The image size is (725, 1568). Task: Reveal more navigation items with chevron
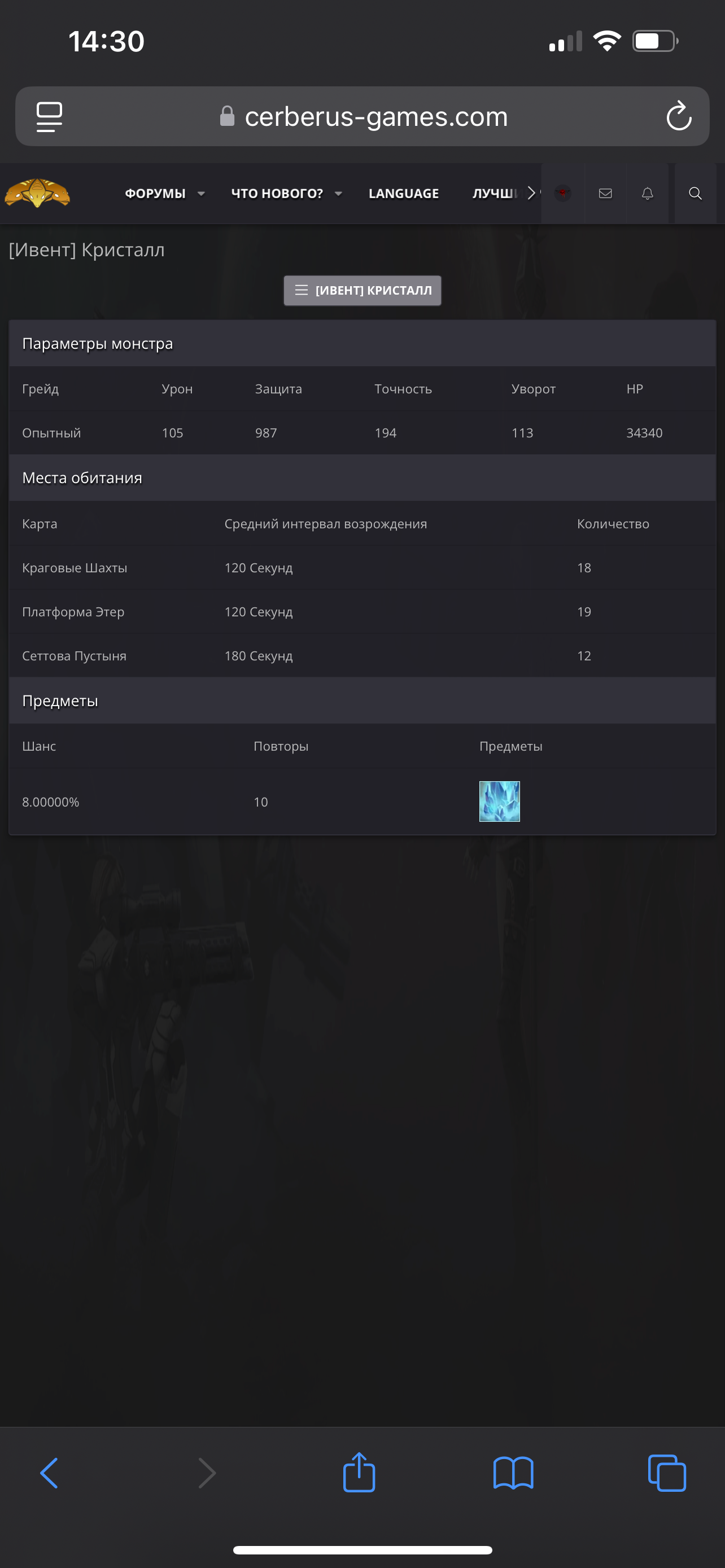pyautogui.click(x=531, y=193)
